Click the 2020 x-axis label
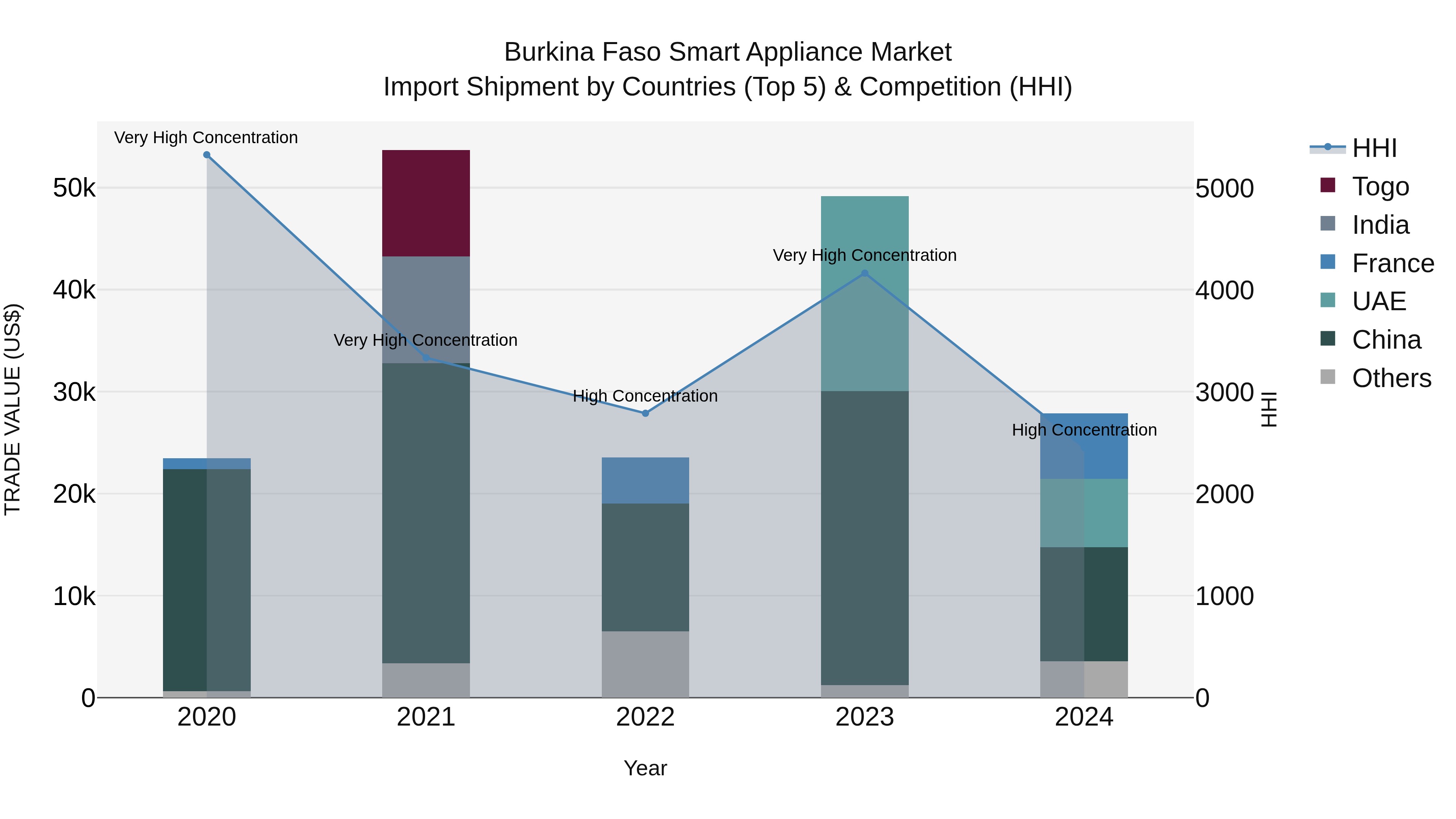 (207, 717)
